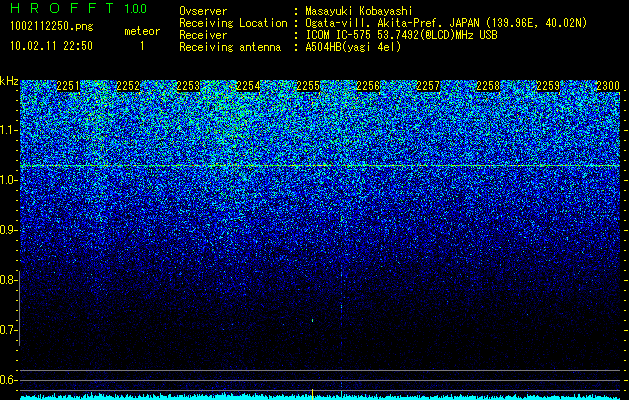The image size is (629, 400).
Task: Click the cyan signal level strip
Action: [320, 397]
